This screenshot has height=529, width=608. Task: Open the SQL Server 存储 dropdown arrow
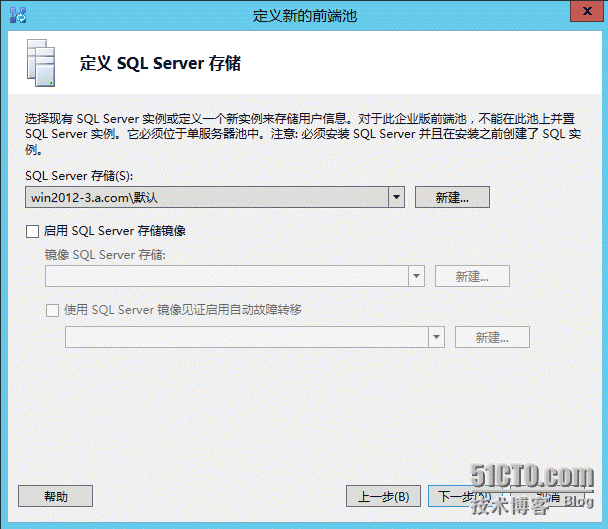(x=396, y=197)
